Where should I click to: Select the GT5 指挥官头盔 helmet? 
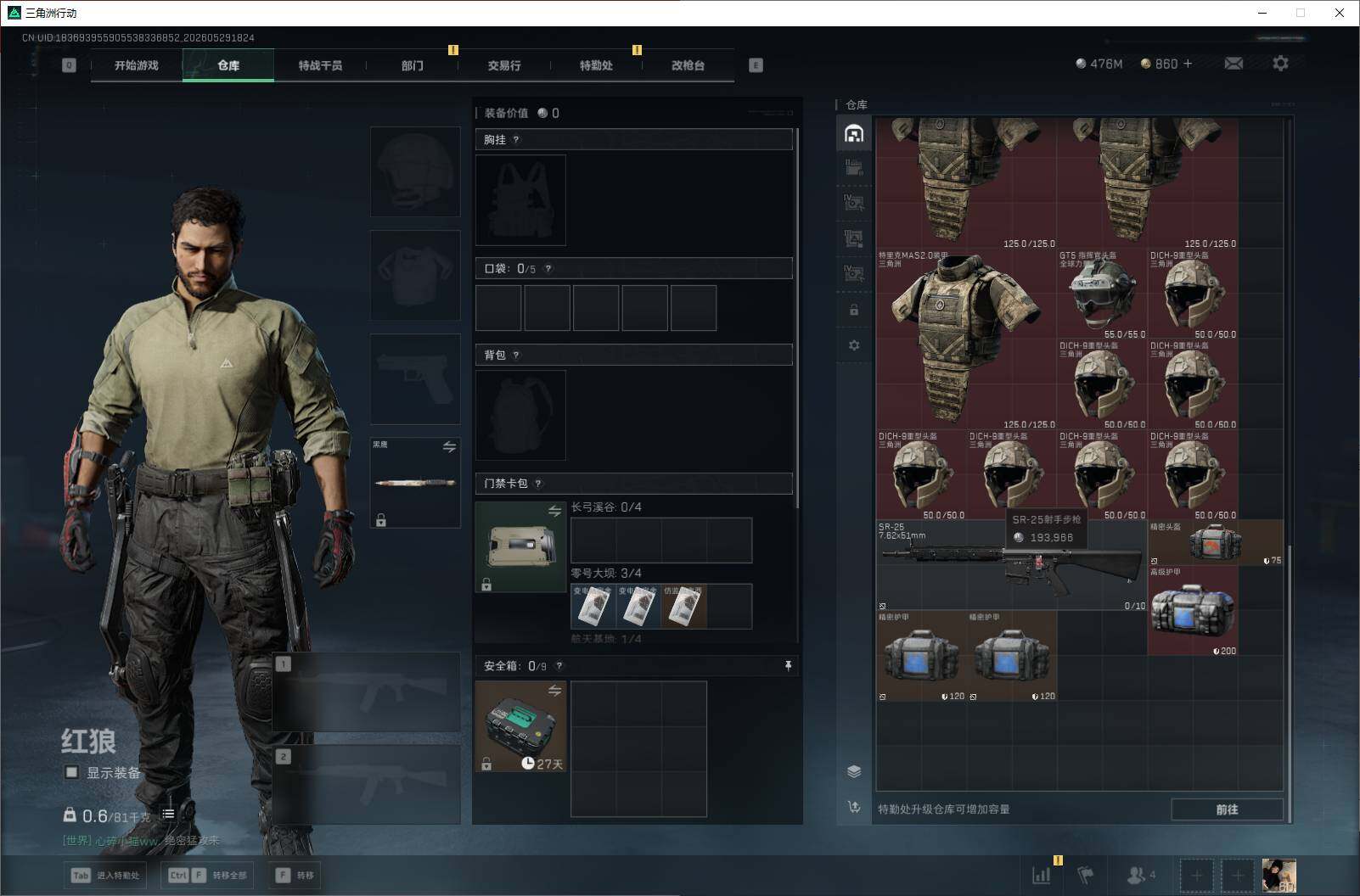point(1103,294)
